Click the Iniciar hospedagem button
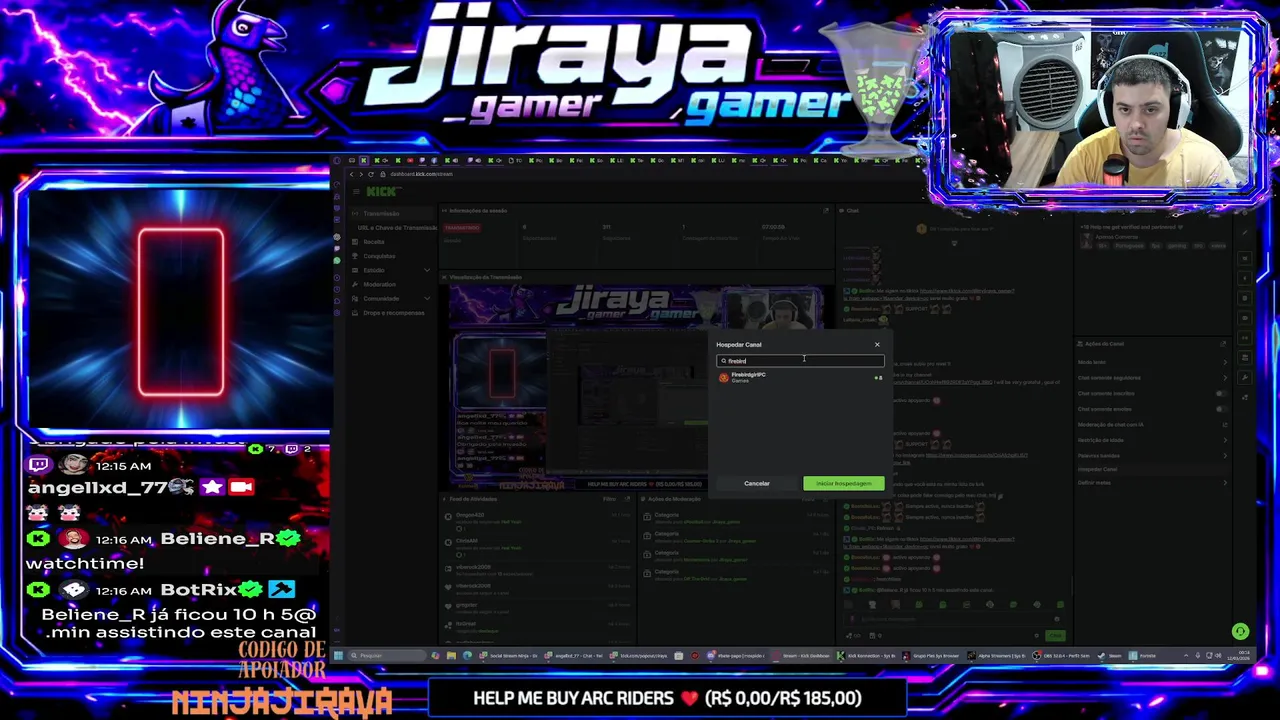1280x720 pixels. pos(843,484)
